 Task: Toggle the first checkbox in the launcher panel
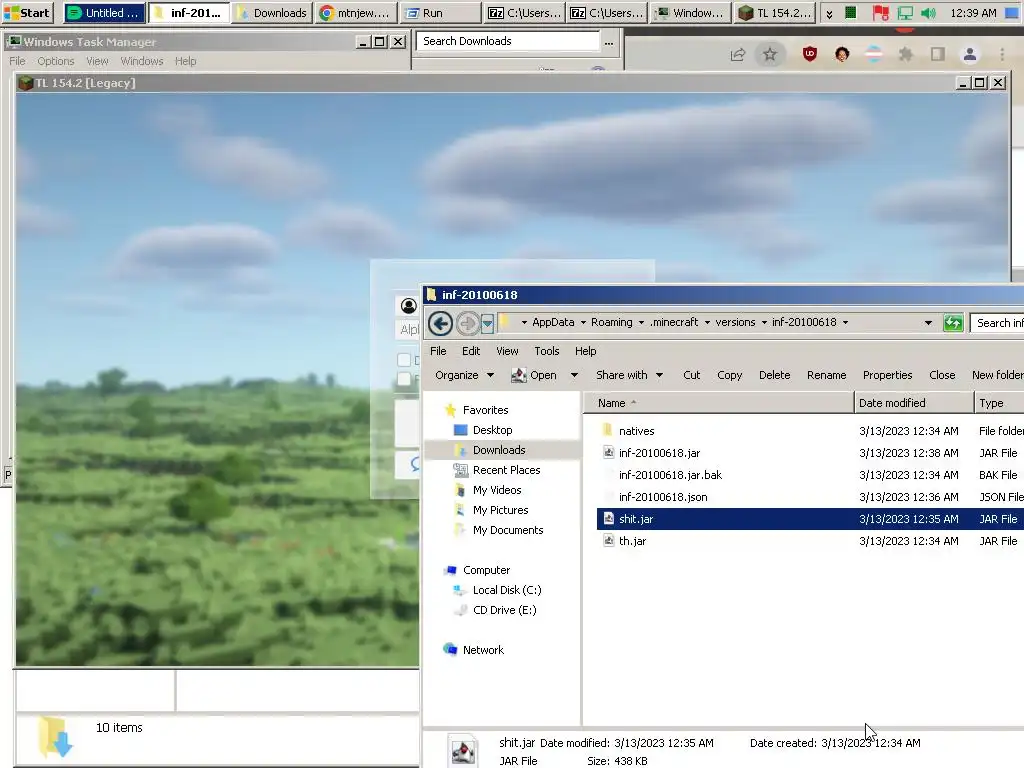click(x=404, y=360)
